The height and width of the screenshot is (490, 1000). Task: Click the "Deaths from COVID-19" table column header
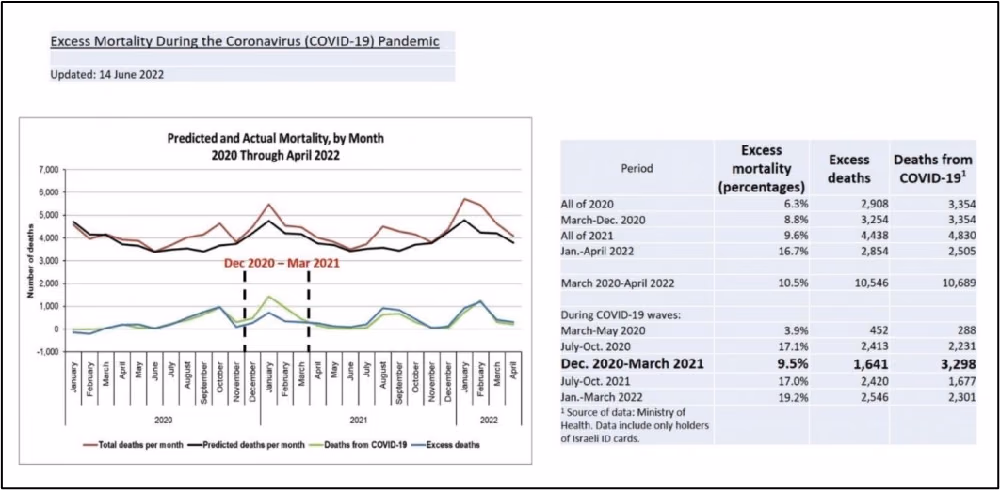[931, 169]
